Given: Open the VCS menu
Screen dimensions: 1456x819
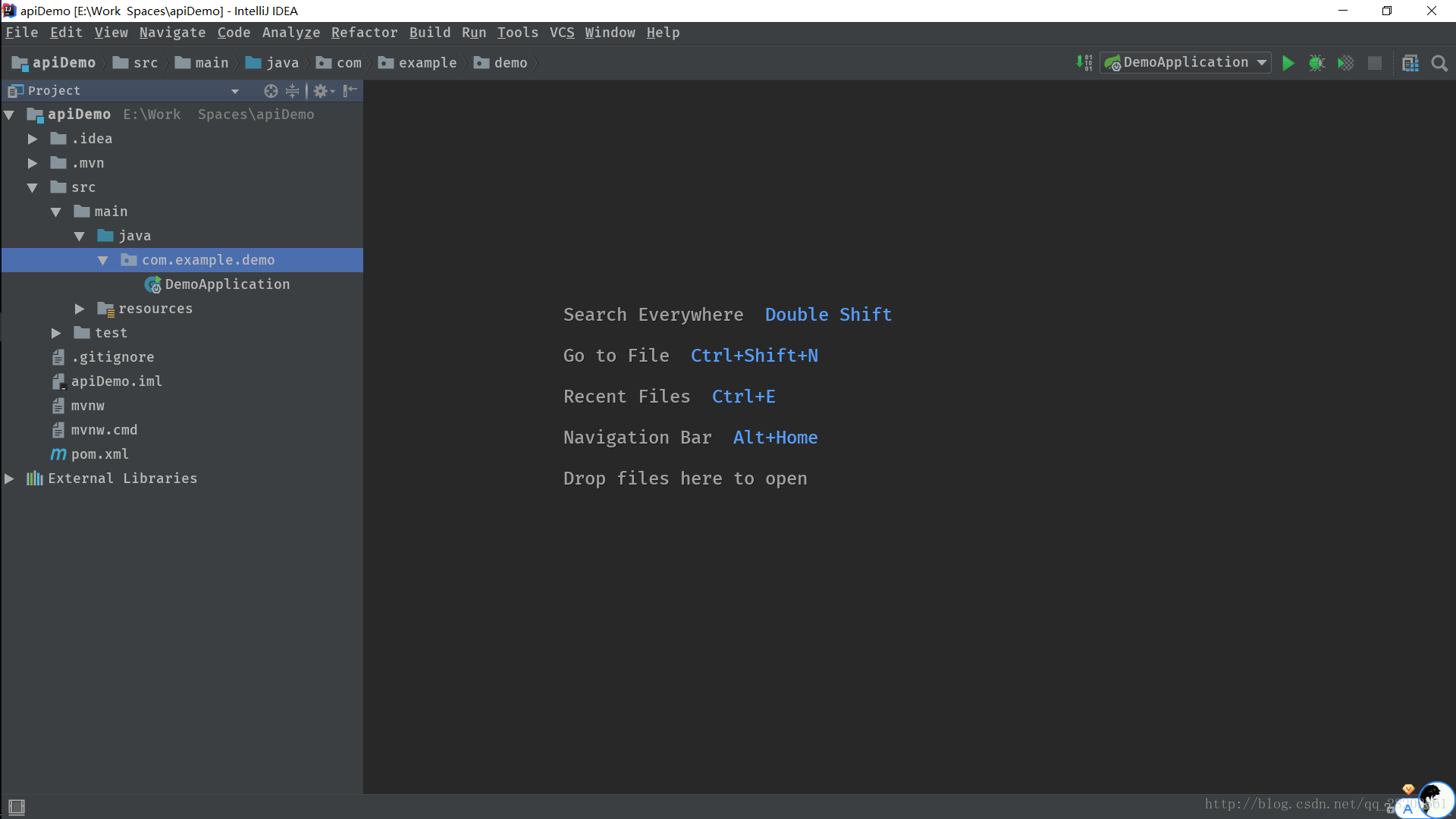Looking at the screenshot, I should tap(562, 33).
